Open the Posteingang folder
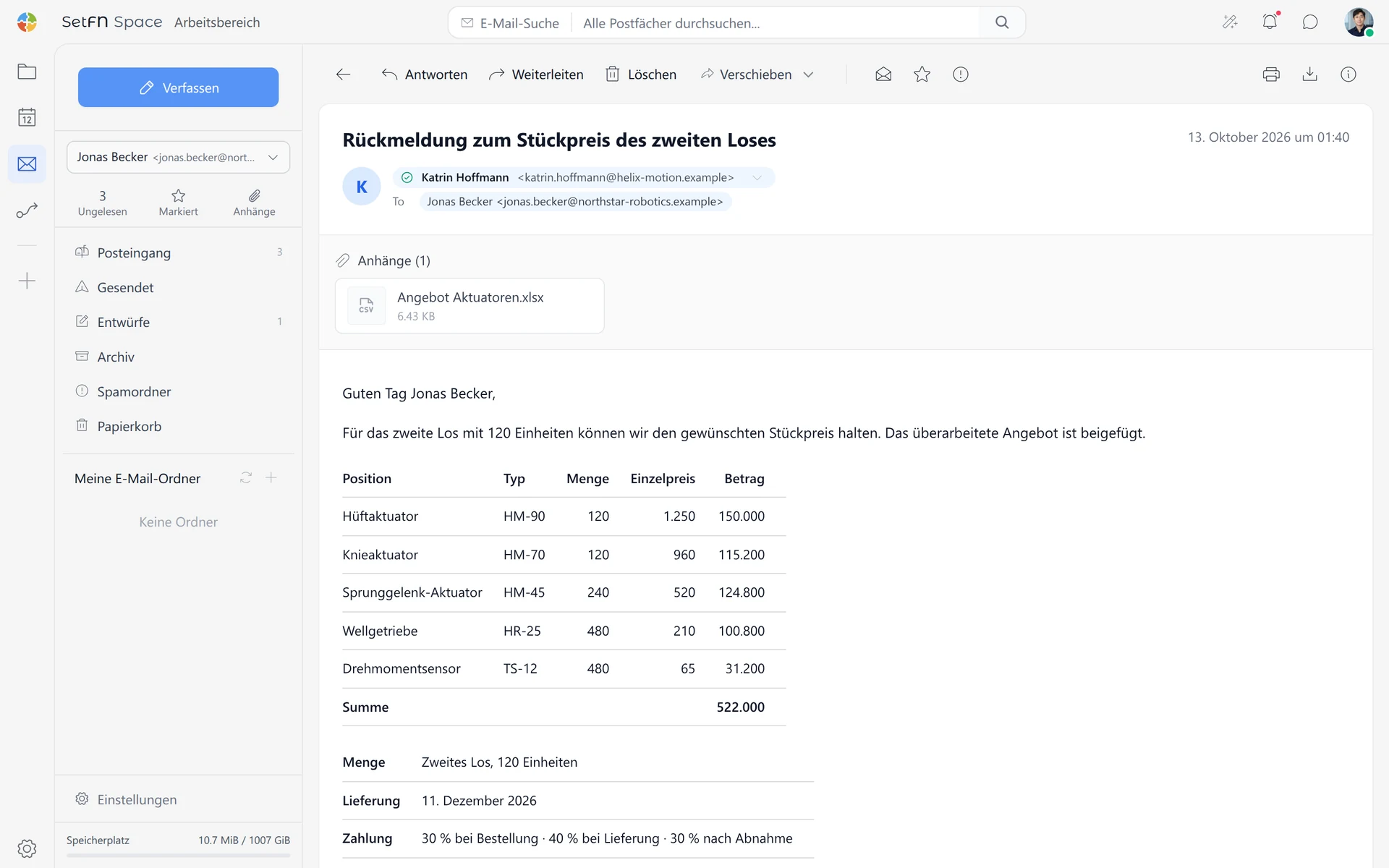This screenshot has width=1389, height=868. 178,252
